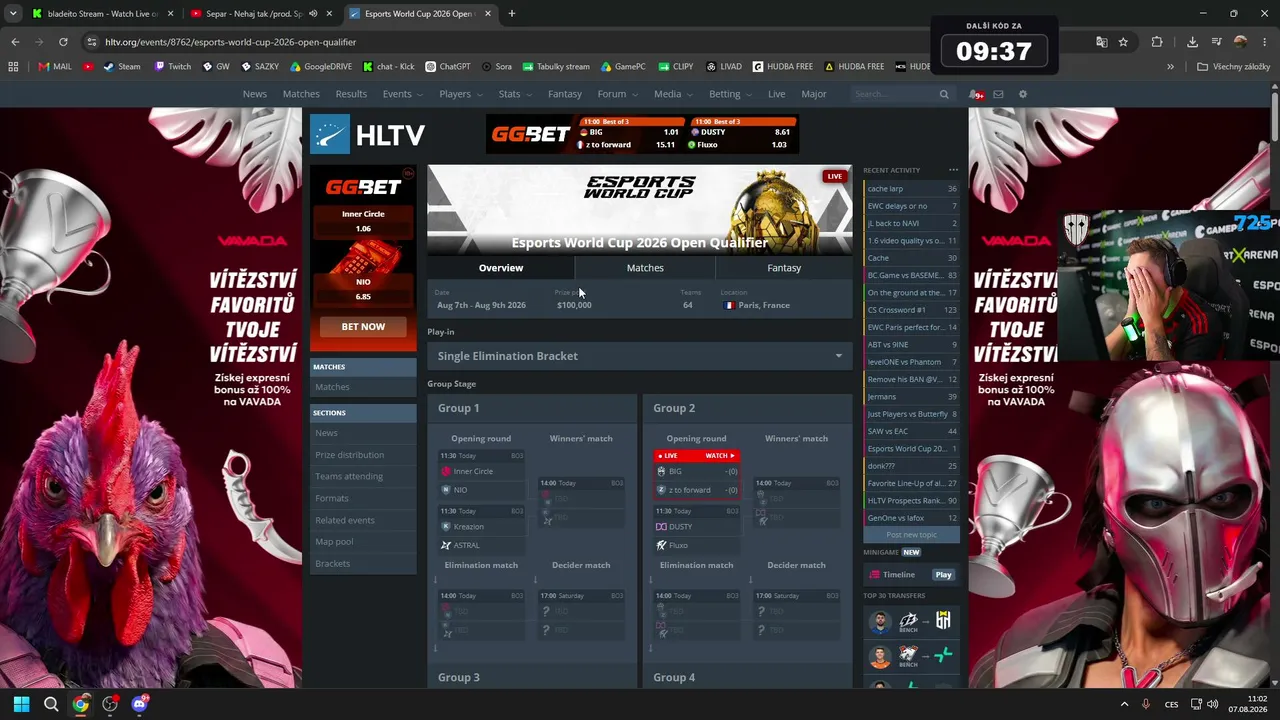Open the Paris, France location link
This screenshot has width=1280, height=720.
pos(757,305)
